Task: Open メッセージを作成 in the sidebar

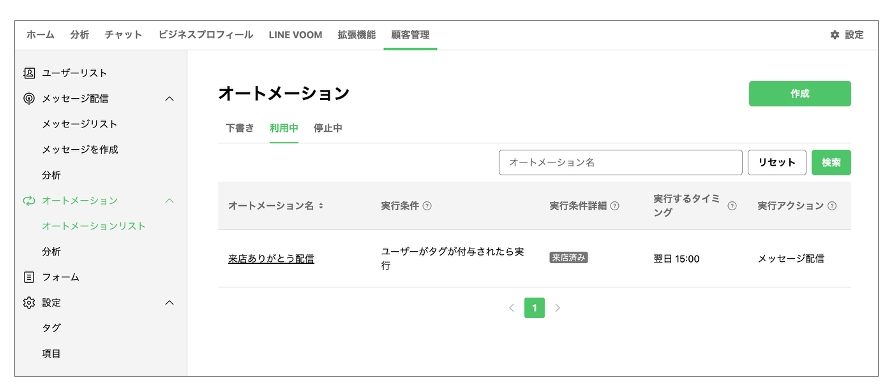Action: pyautogui.click(x=80, y=150)
